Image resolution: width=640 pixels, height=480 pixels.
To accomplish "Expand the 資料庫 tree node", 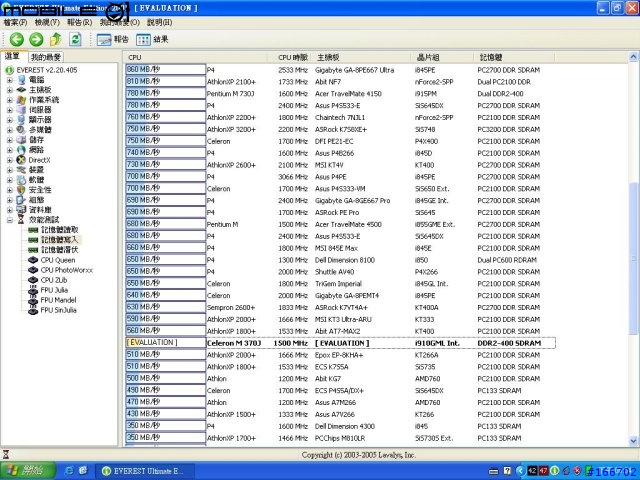I will [9, 210].
